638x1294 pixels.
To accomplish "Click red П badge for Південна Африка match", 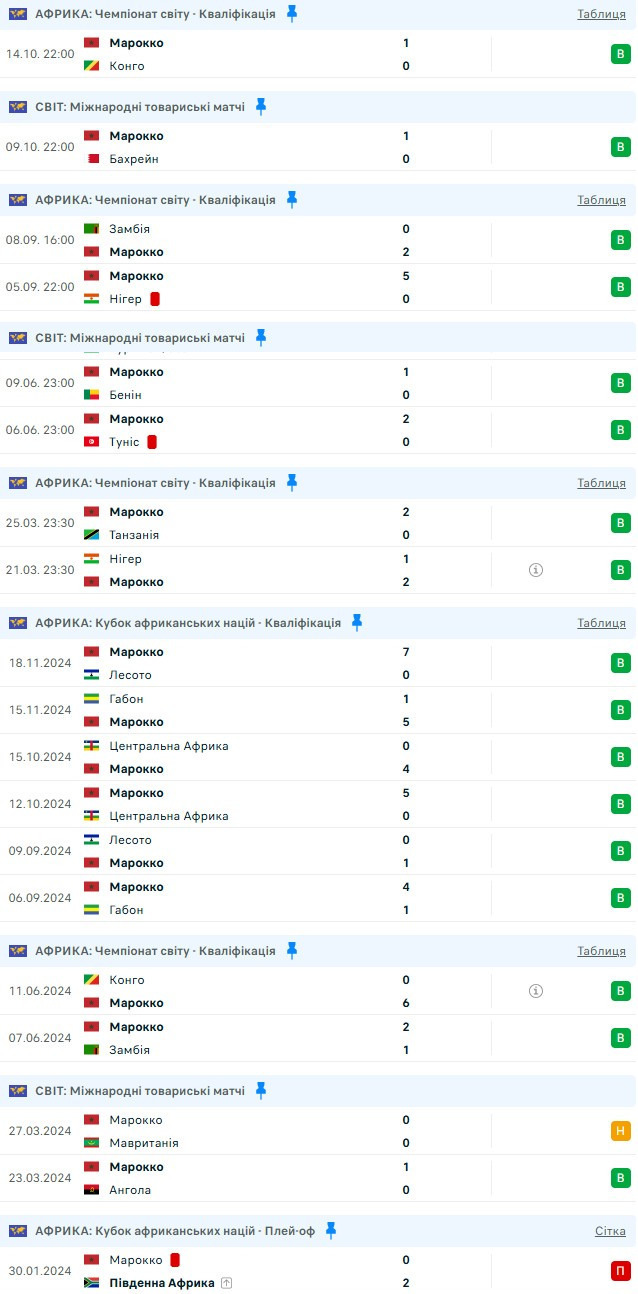I will [621, 1271].
